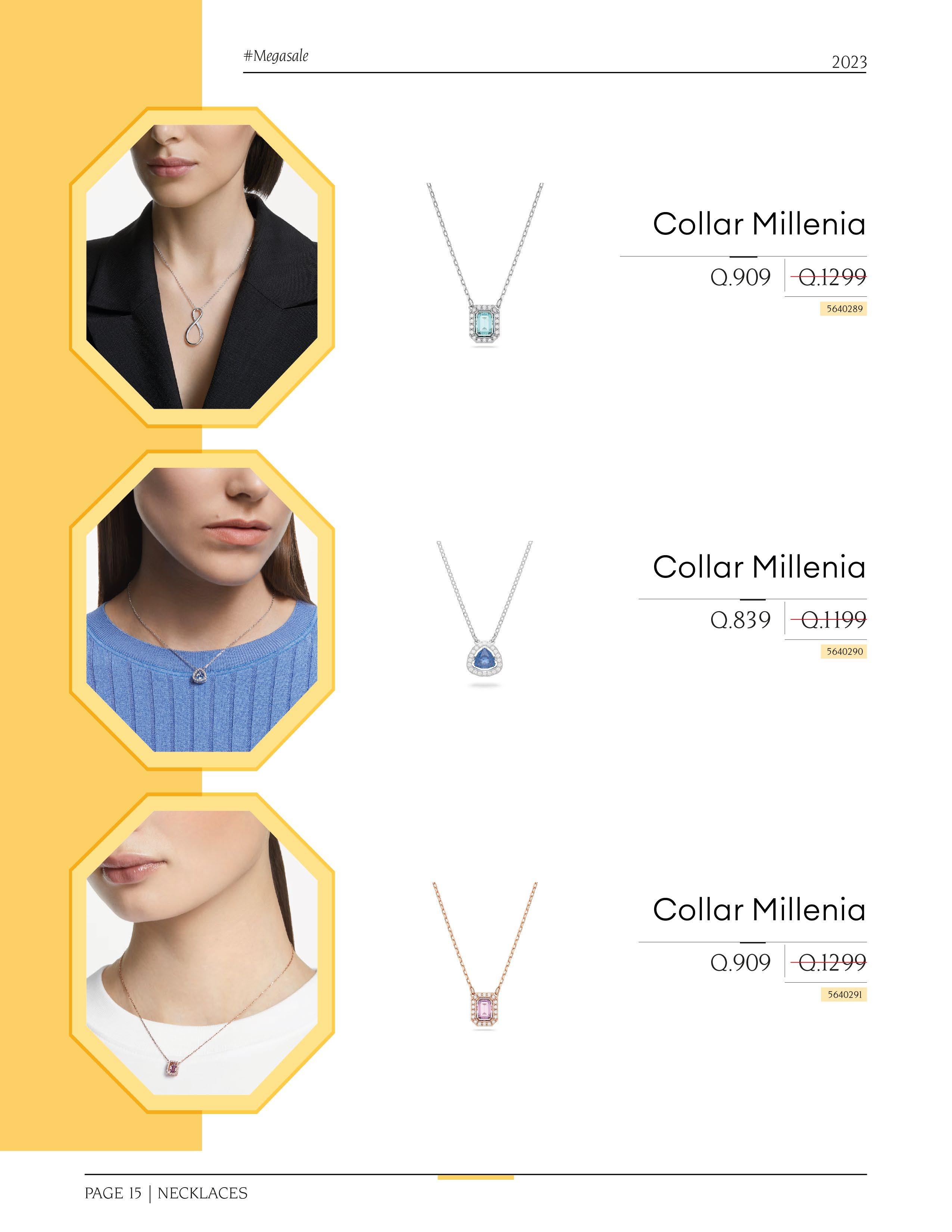Click the Q.909 price of aqua necklace
The image size is (952, 1232).
tap(741, 277)
